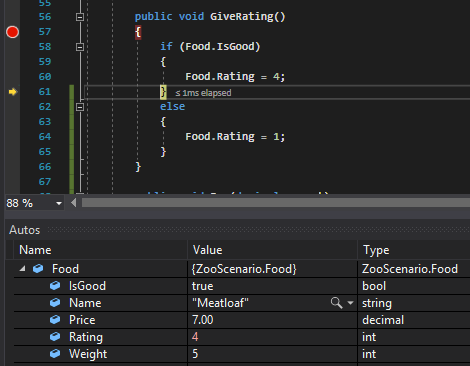Click the horizontal scrollbar left arrow
This screenshot has width=470, height=366.
pyautogui.click(x=74, y=203)
